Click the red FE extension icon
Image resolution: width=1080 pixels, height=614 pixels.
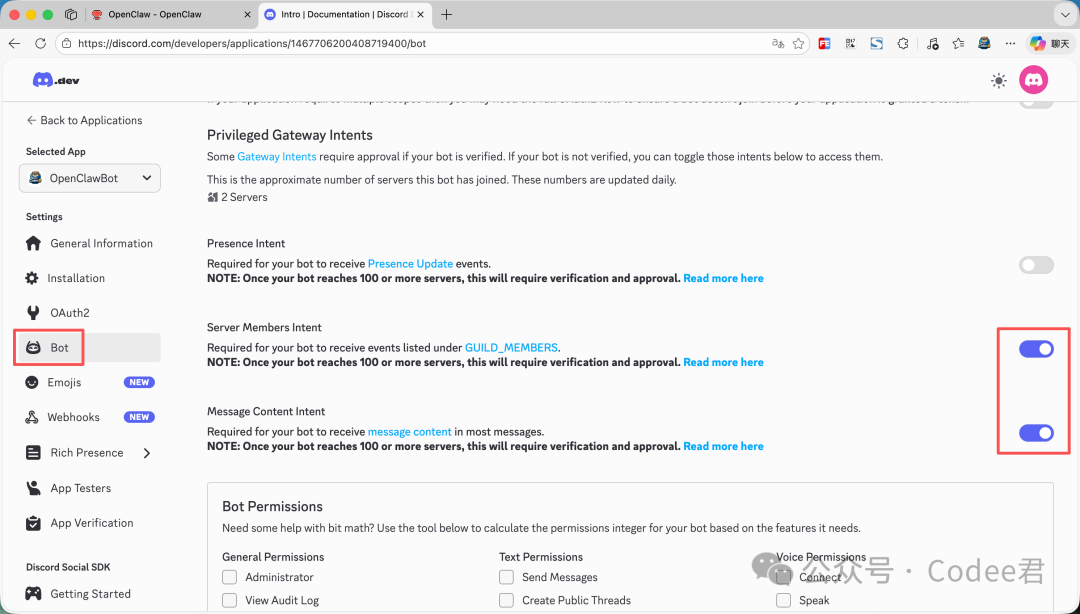point(824,43)
